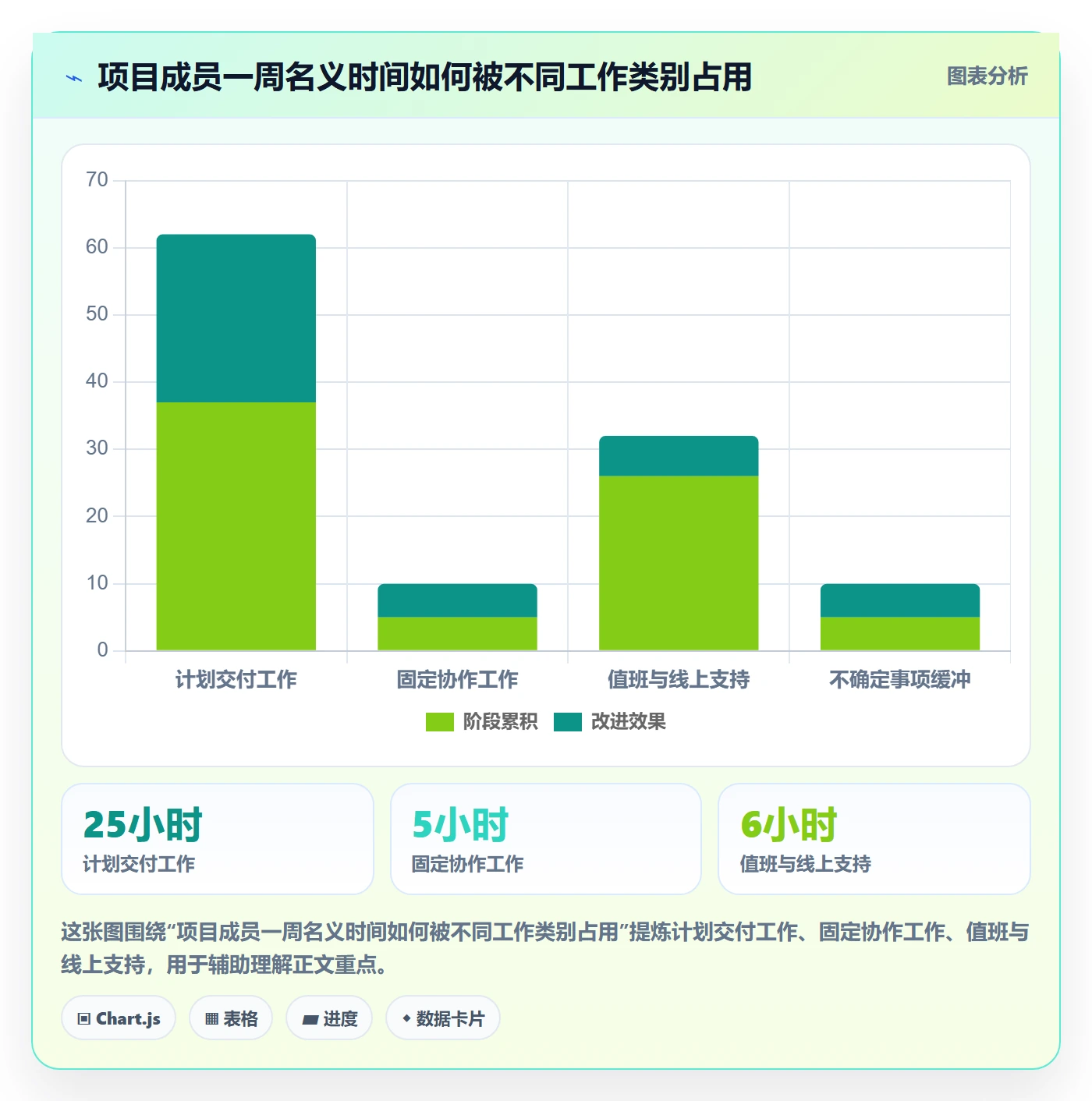Open the 6小时 stat card

click(x=874, y=839)
